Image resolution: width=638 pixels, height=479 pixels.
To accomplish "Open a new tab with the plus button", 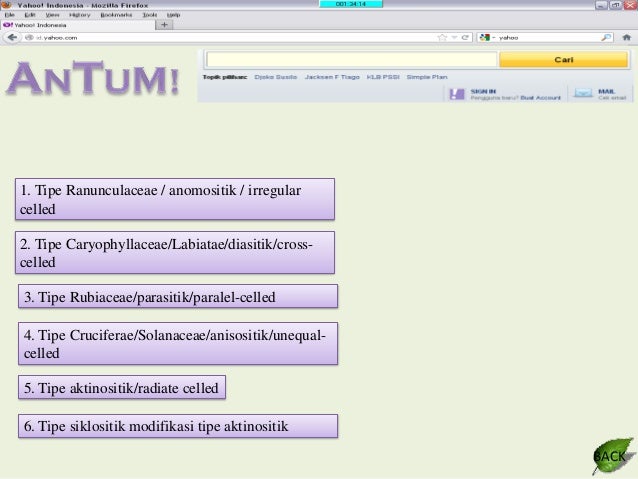I will 164,25.
